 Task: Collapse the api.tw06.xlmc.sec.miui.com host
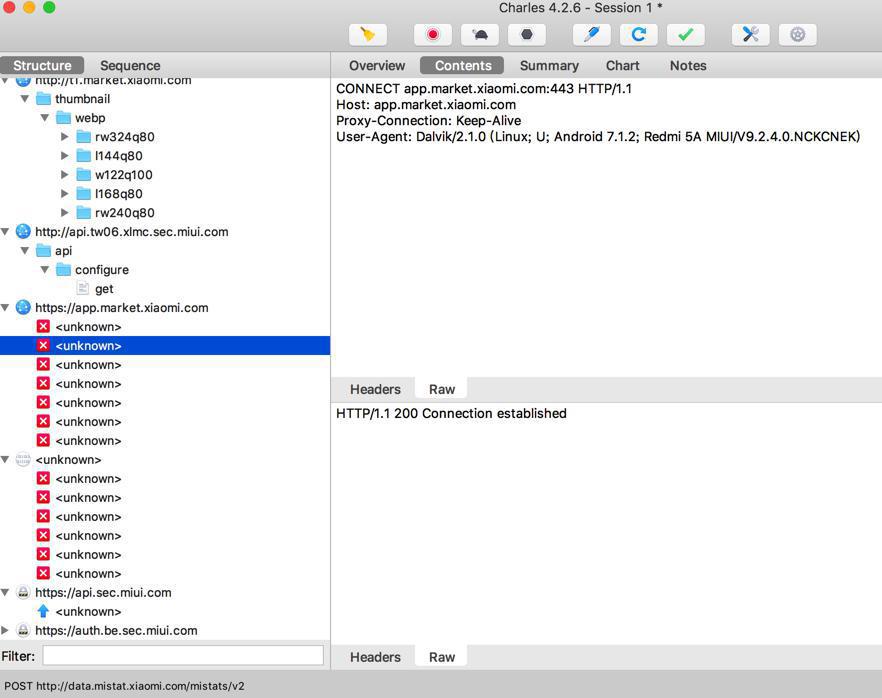coord(5,232)
